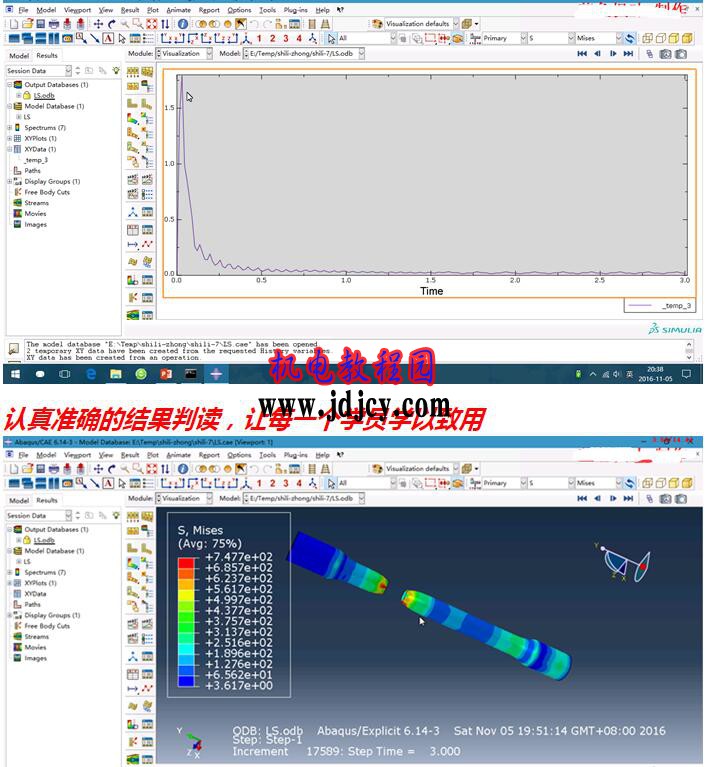Click the _temp_3 legend entry in XY plot
Screen dimensions: 706x767
coord(659,306)
